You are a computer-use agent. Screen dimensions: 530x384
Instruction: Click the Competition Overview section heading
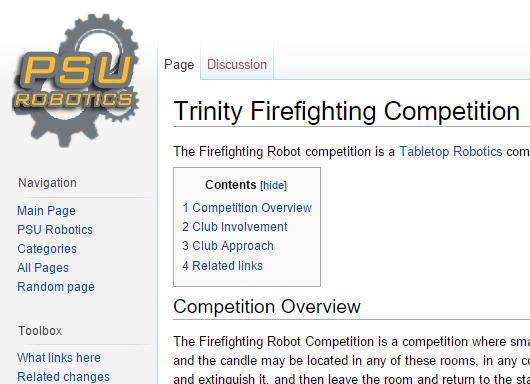coord(267,307)
